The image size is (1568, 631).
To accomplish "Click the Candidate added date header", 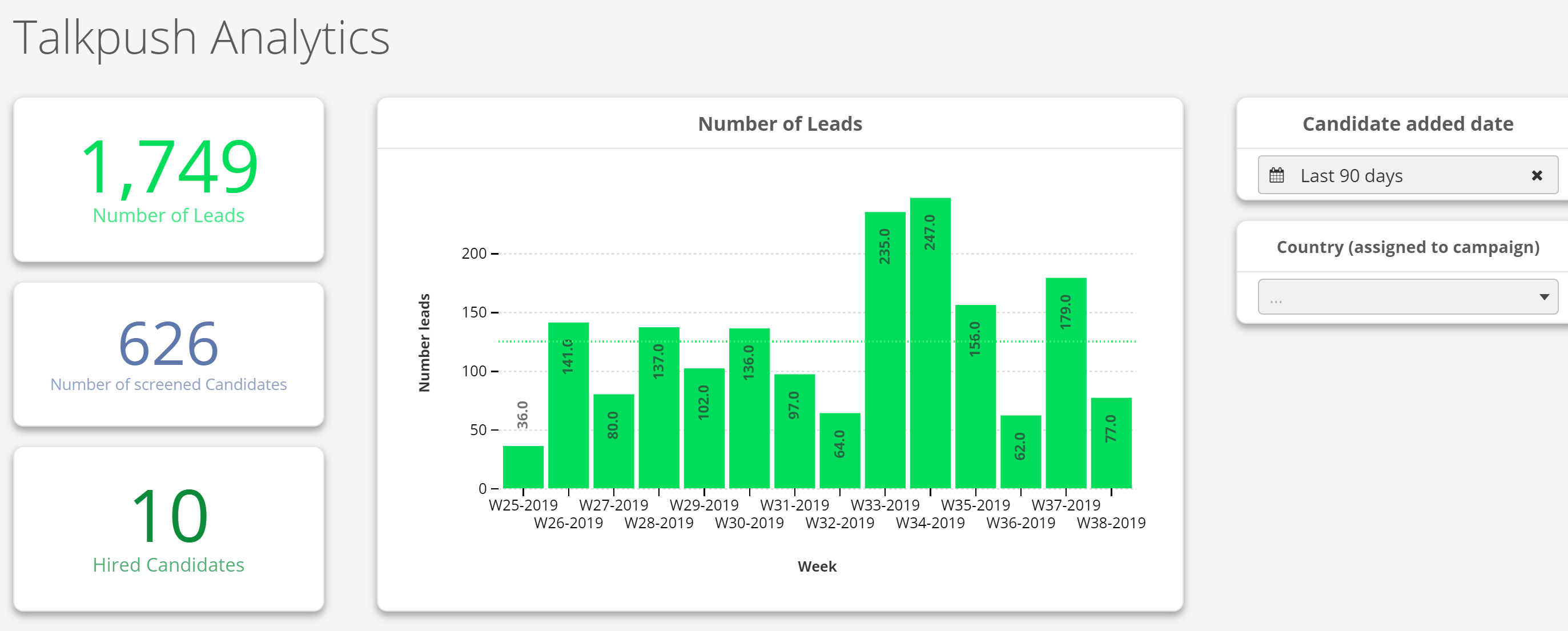I will [1408, 124].
